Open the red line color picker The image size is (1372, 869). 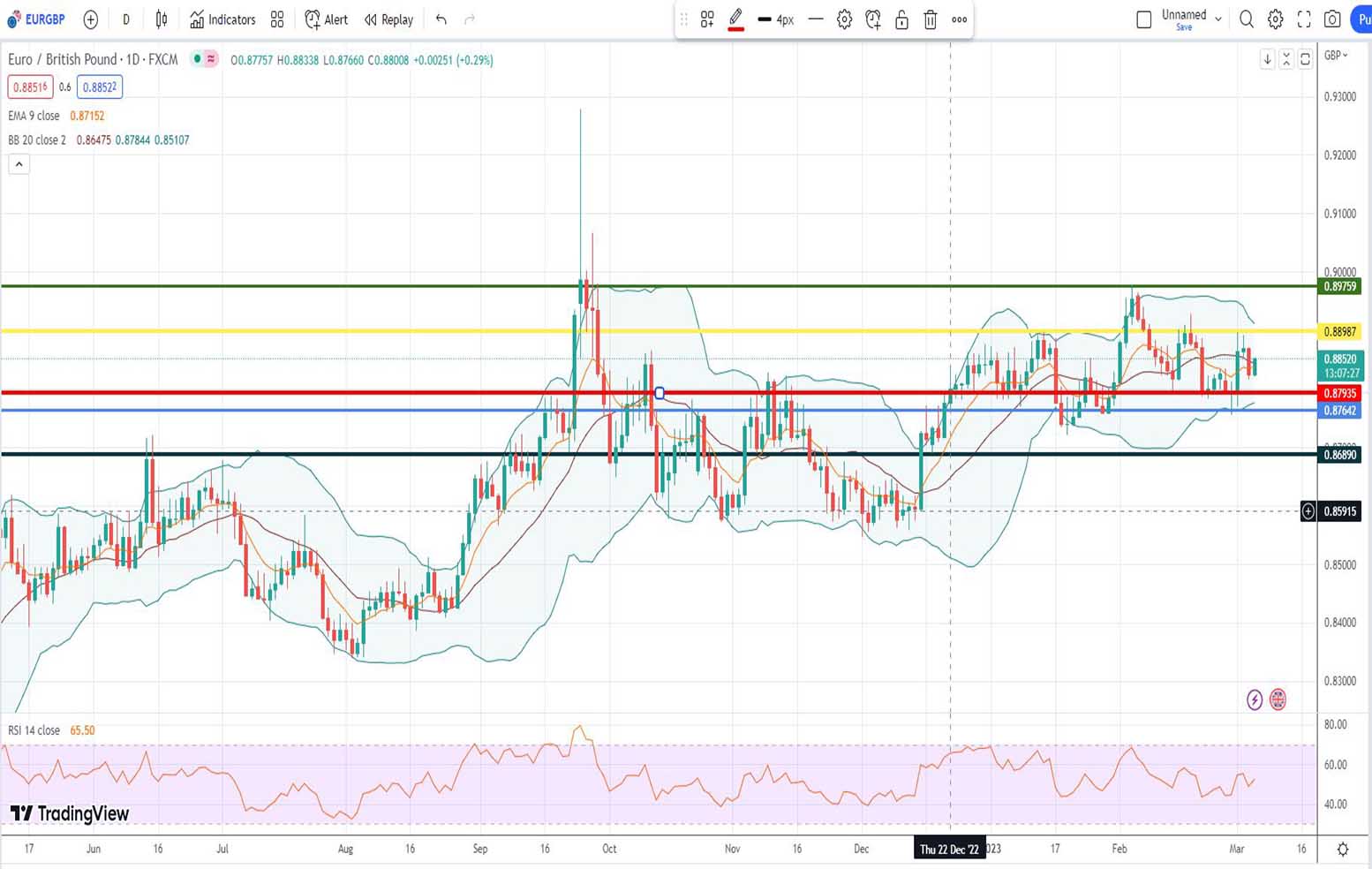click(x=735, y=19)
